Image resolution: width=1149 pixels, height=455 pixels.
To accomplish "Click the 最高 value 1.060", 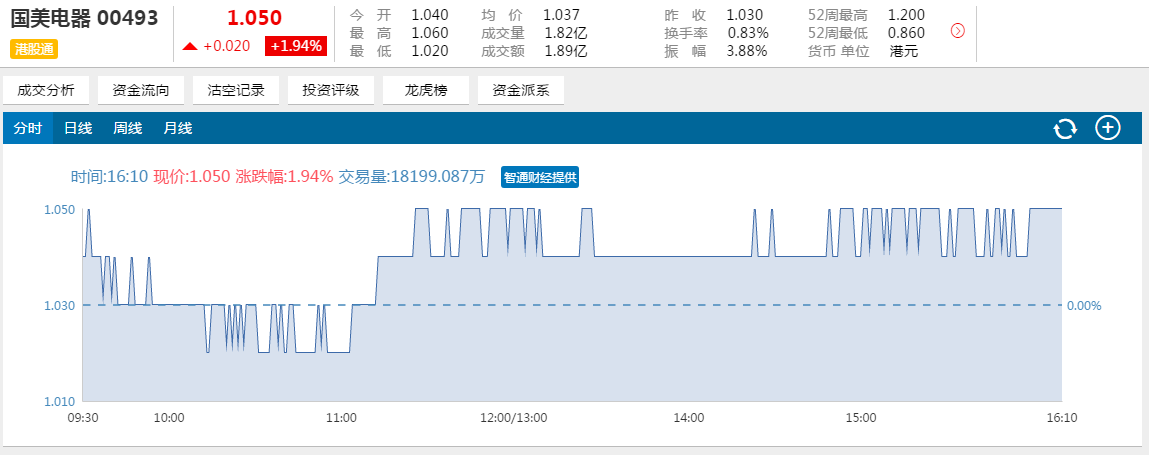I will click(x=430, y=33).
